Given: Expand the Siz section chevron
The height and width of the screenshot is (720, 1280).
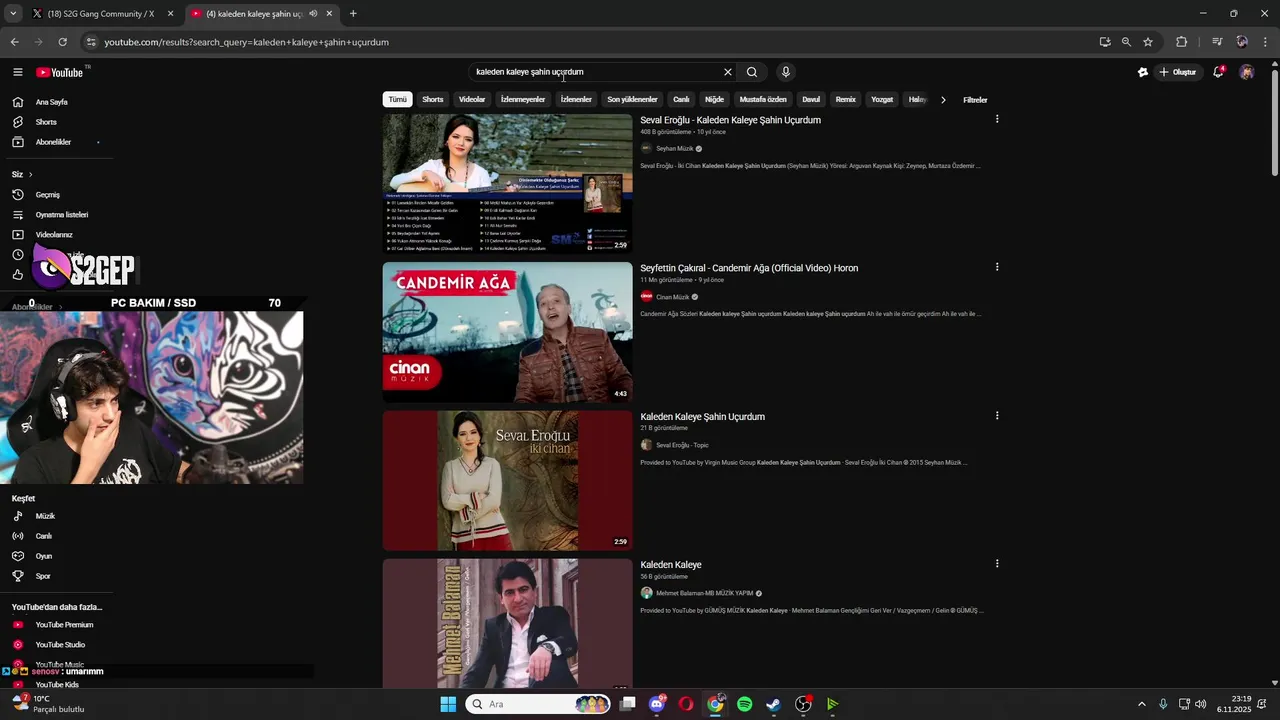Looking at the screenshot, I should tap(30, 175).
